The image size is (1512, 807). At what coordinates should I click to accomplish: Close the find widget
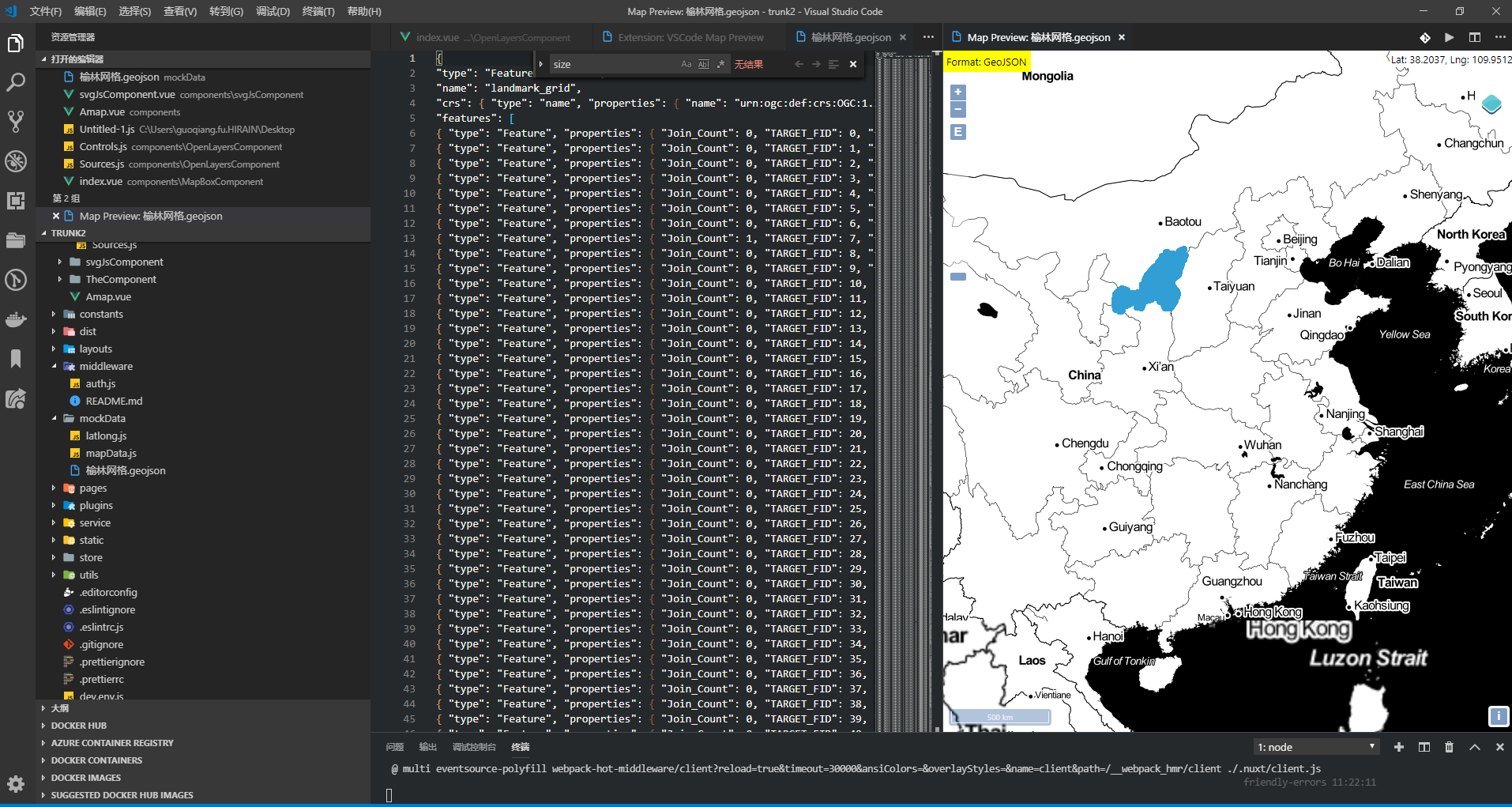click(x=853, y=64)
